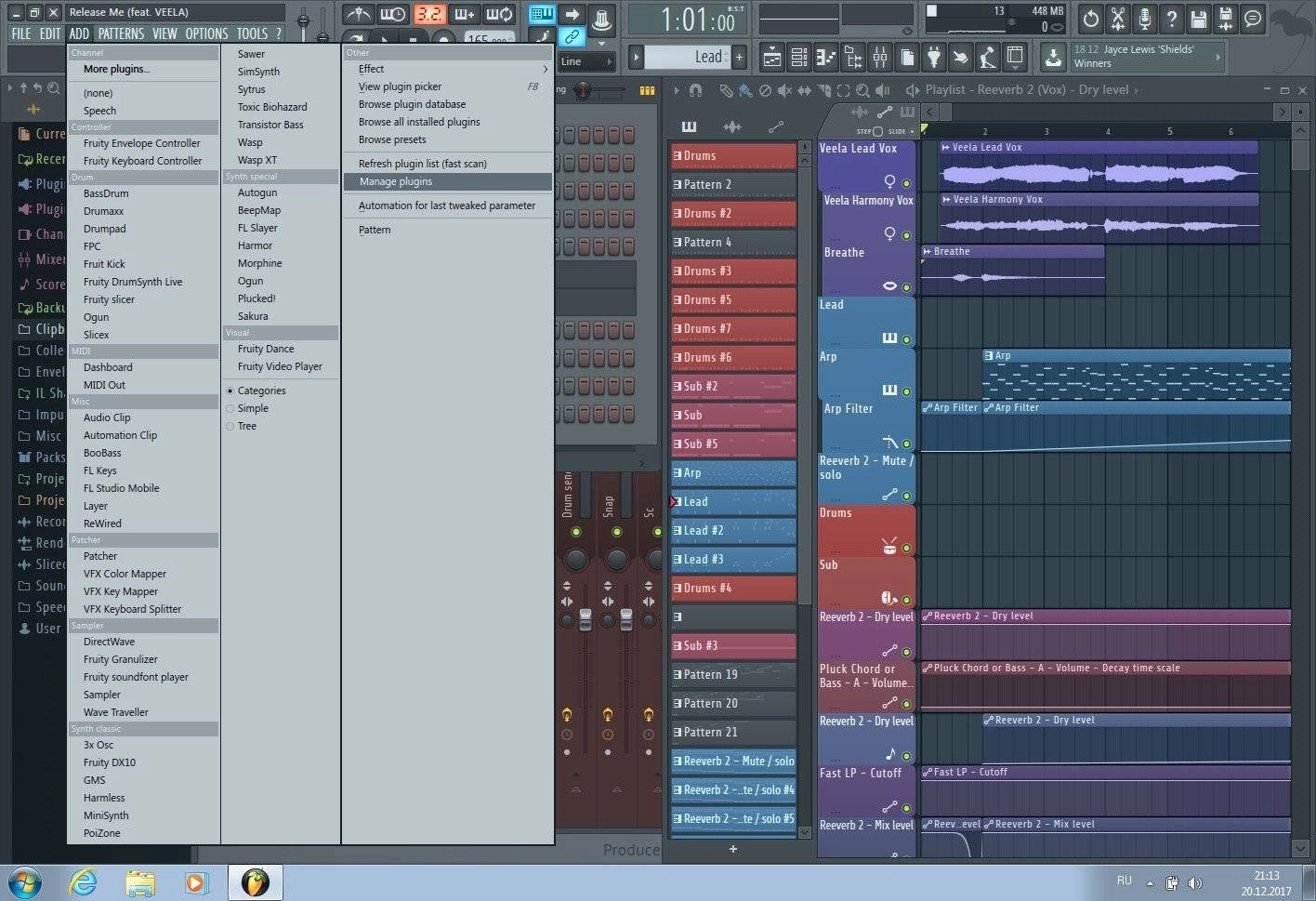Open the playlist view from the toolbar
Image resolution: width=1316 pixels, height=901 pixels.
click(x=772, y=58)
